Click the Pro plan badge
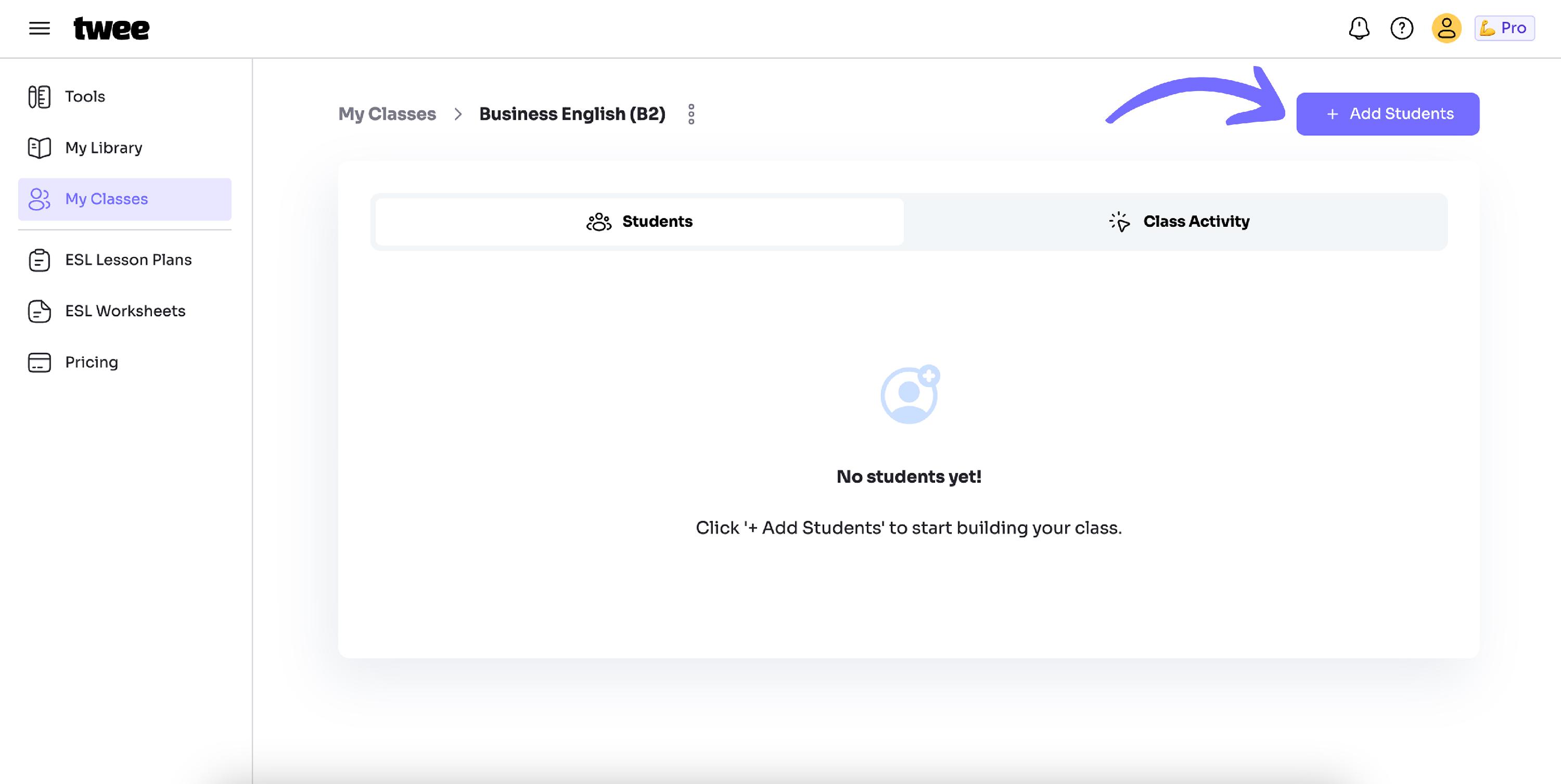1561x784 pixels. coord(1504,29)
